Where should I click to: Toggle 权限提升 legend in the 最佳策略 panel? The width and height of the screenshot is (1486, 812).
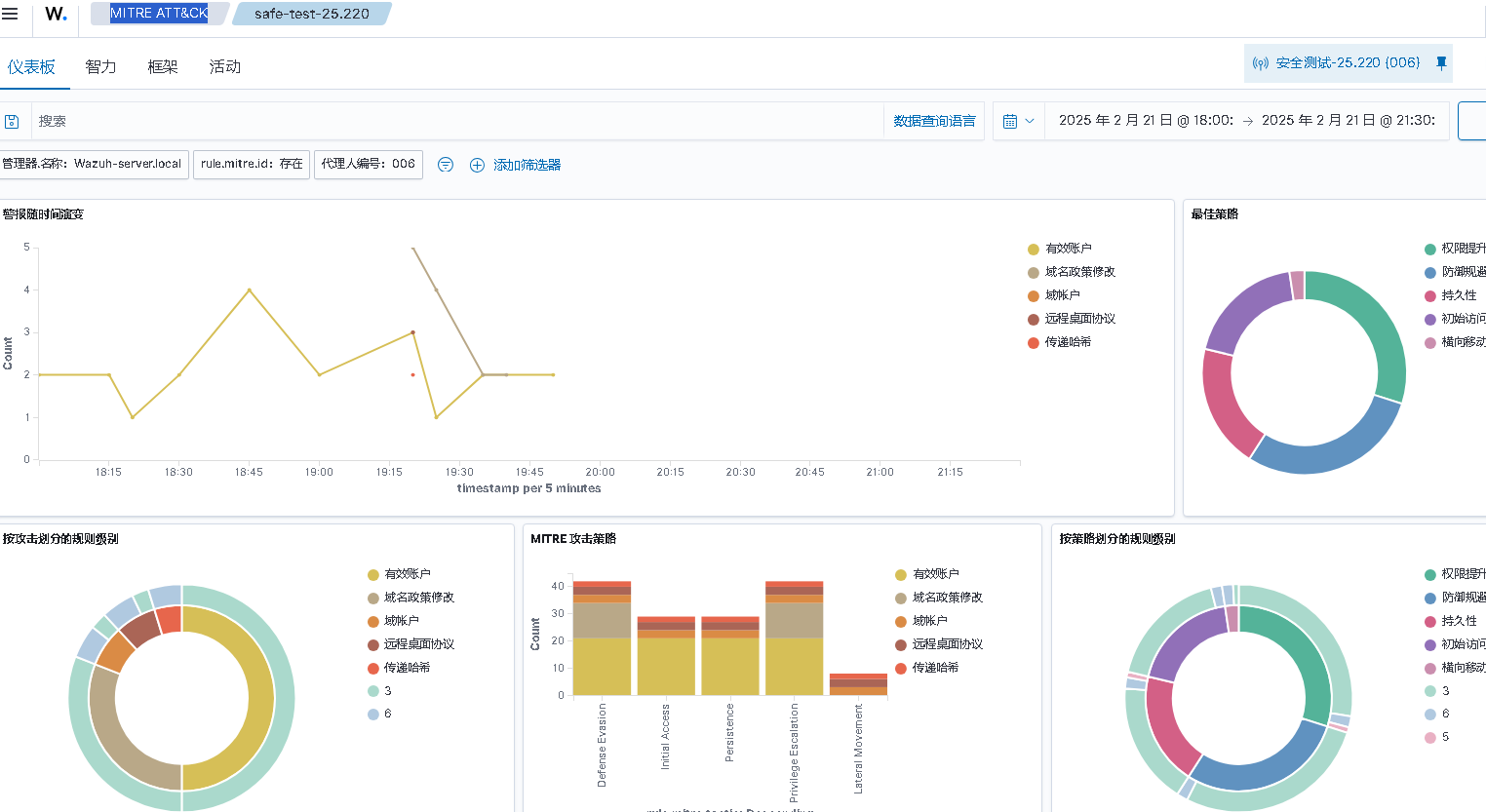[x=1462, y=249]
